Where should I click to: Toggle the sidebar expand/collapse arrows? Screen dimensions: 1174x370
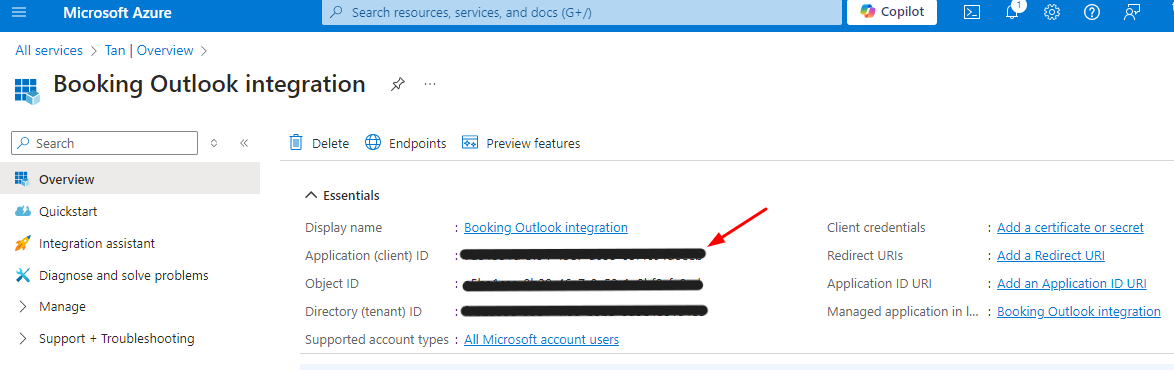click(214, 143)
